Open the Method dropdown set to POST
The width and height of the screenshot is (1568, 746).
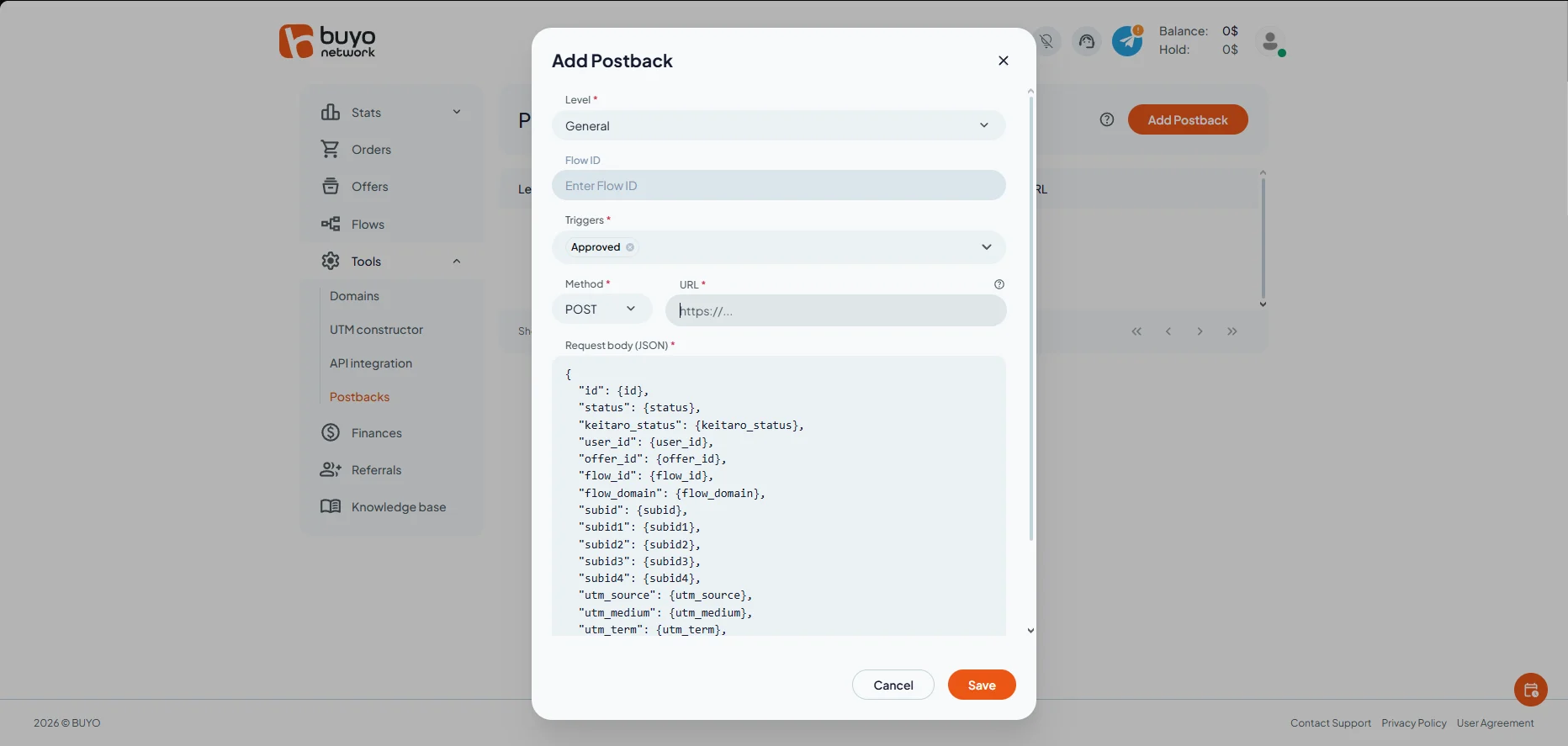coord(602,310)
